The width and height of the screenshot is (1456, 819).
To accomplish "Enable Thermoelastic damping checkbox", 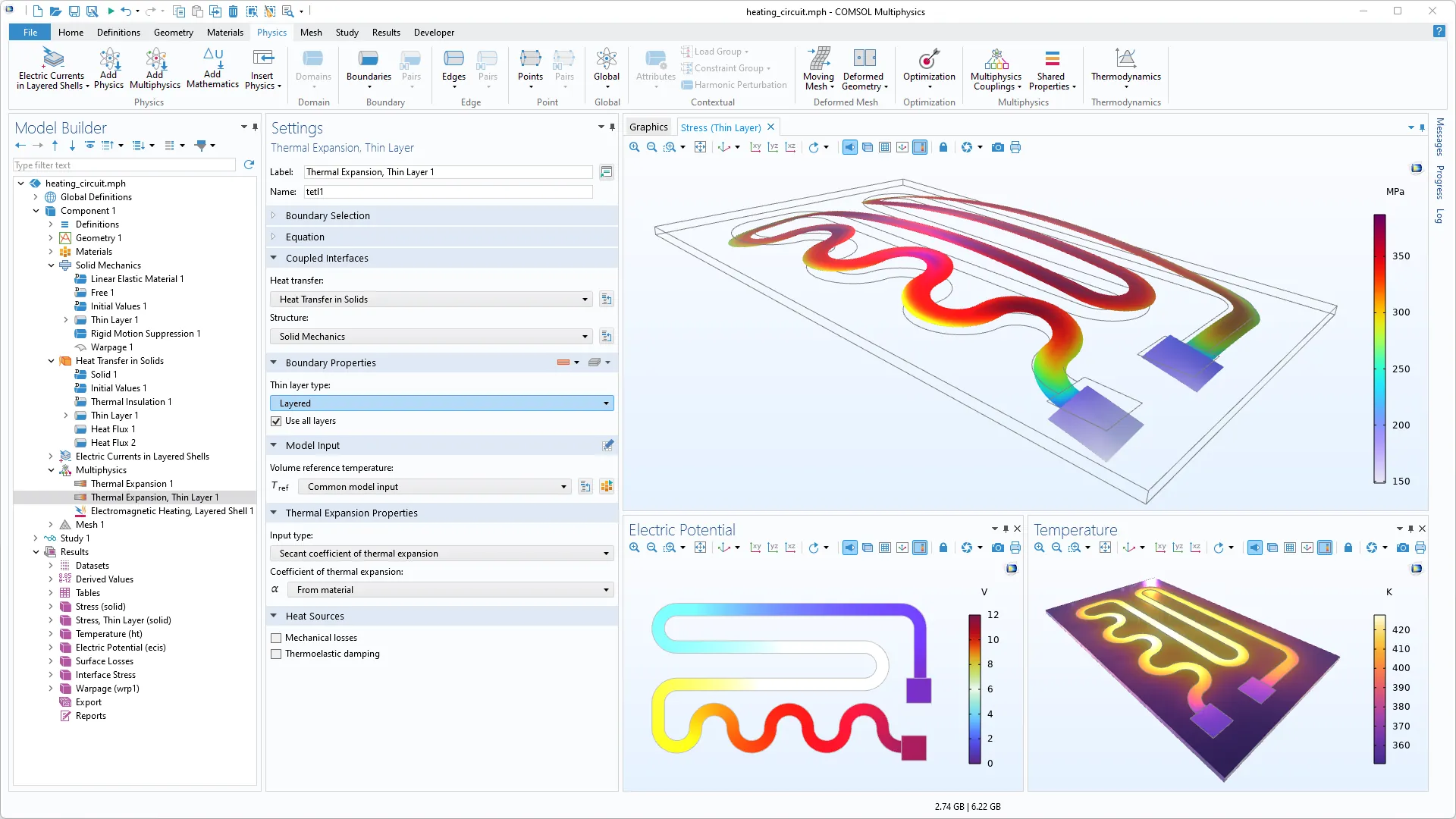I will (x=277, y=654).
